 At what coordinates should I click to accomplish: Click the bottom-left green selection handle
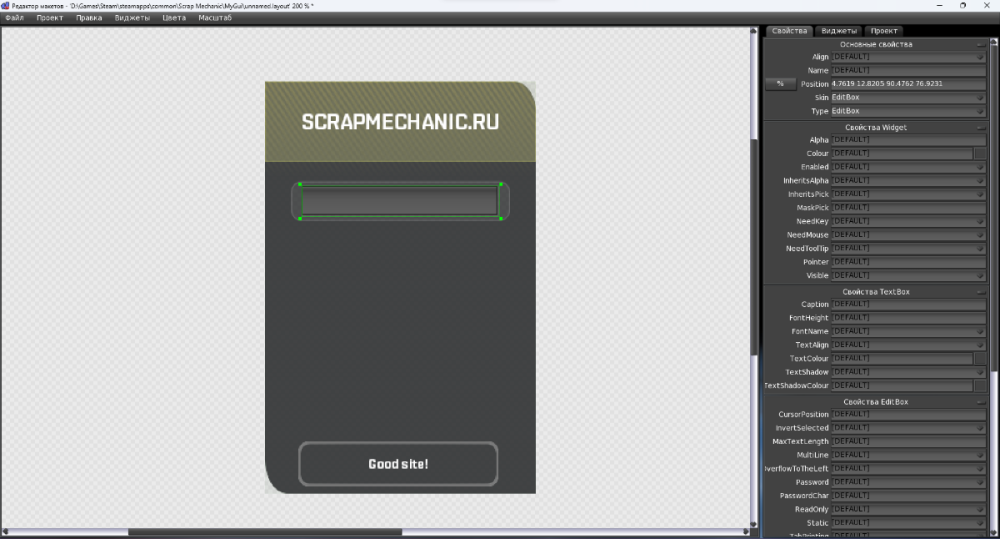click(300, 218)
